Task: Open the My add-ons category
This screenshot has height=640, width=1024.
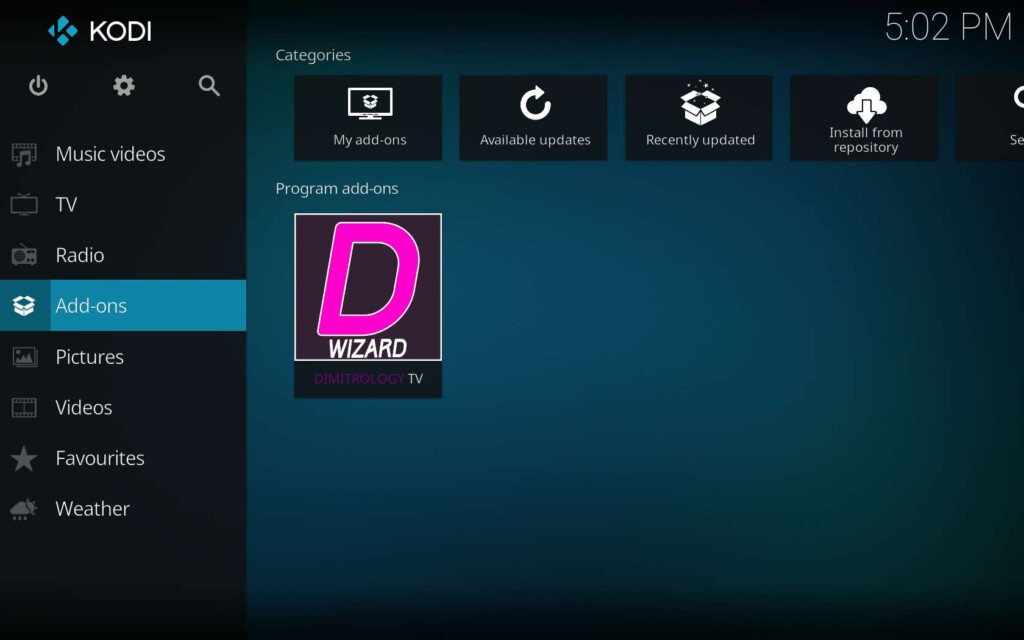Action: point(368,118)
